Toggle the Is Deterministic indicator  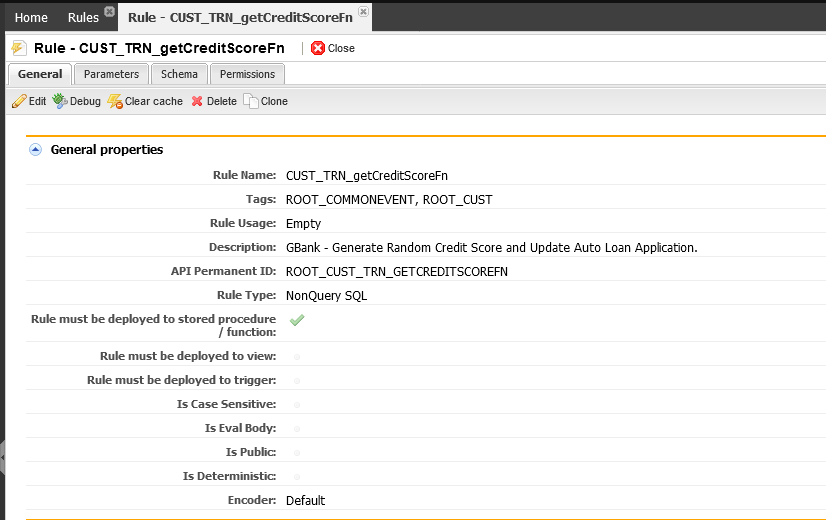click(x=297, y=477)
